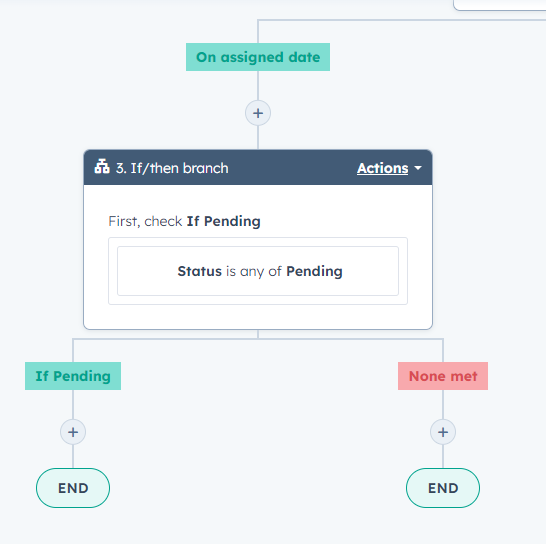Screen dimensions: 546x544
Task: Select the On assigned date branch label
Action: 258,57
